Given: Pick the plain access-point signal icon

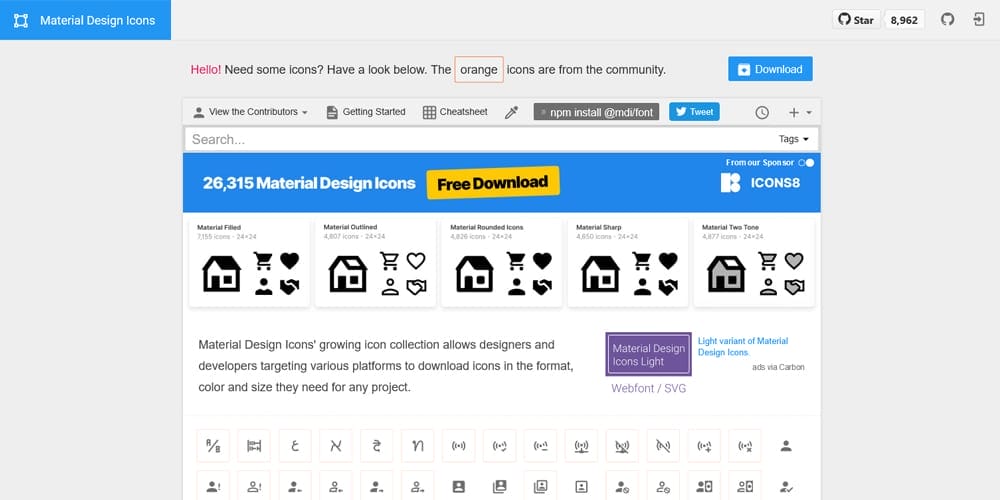Looking at the screenshot, I should [x=459, y=446].
